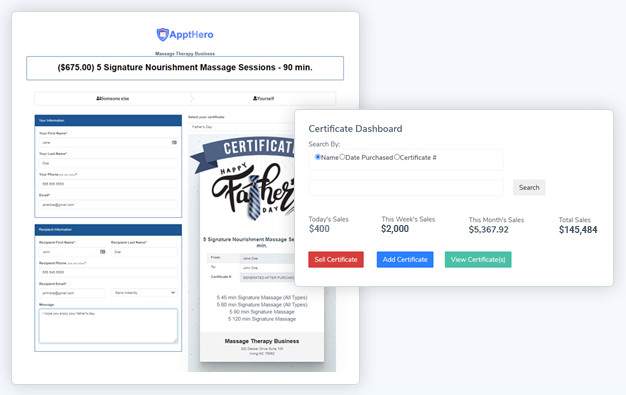This screenshot has height=395, width=626.
Task: Switch to the Someone else tab
Action: [113, 98]
